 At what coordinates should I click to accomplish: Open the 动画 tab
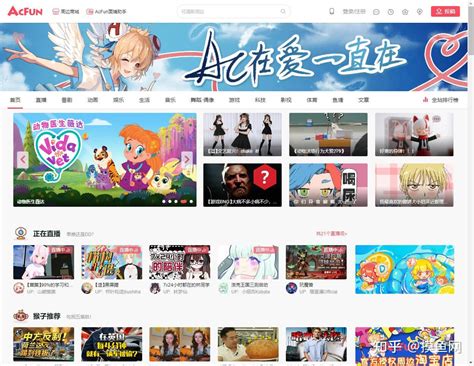coord(93,100)
